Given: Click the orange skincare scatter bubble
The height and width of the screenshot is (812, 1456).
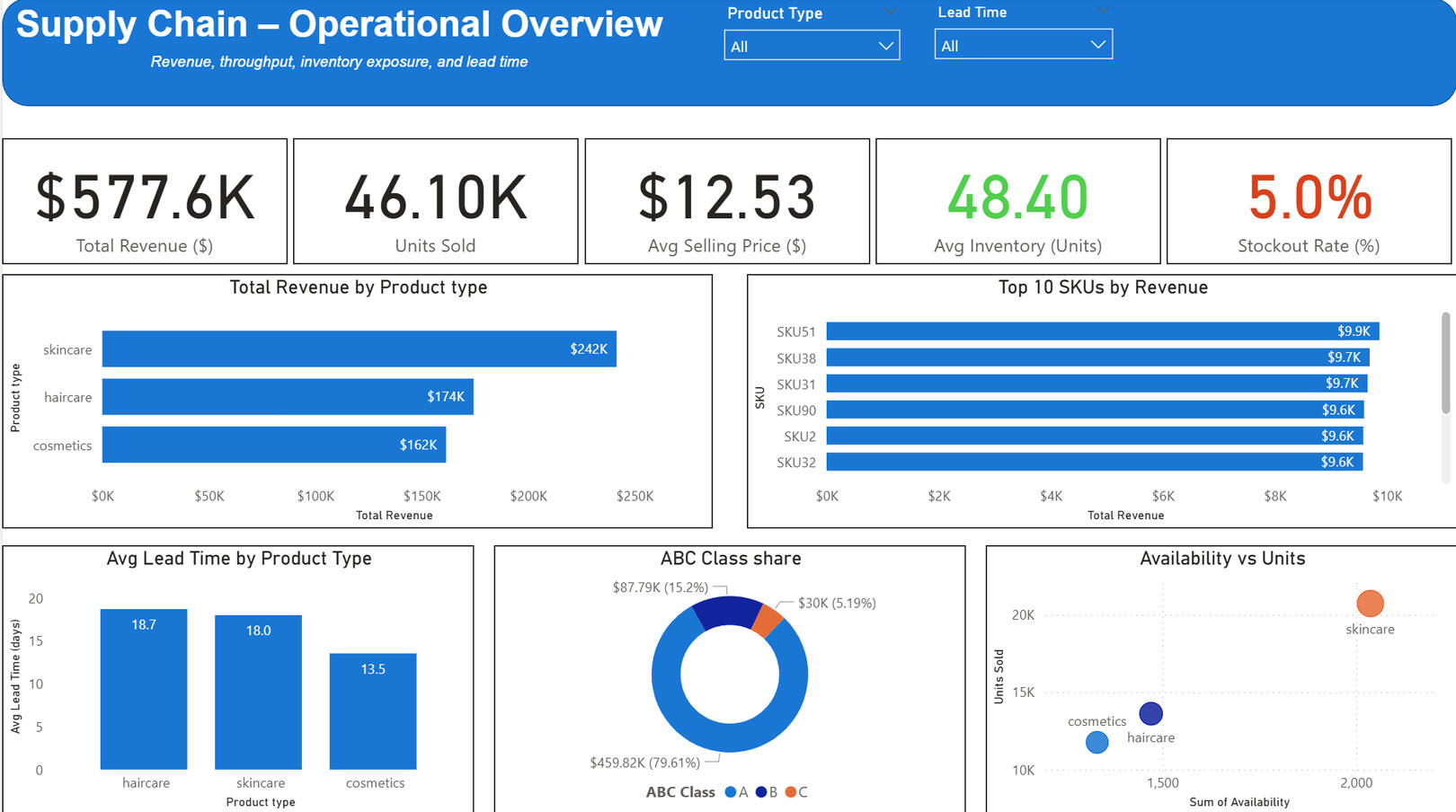Looking at the screenshot, I should [x=1370, y=603].
